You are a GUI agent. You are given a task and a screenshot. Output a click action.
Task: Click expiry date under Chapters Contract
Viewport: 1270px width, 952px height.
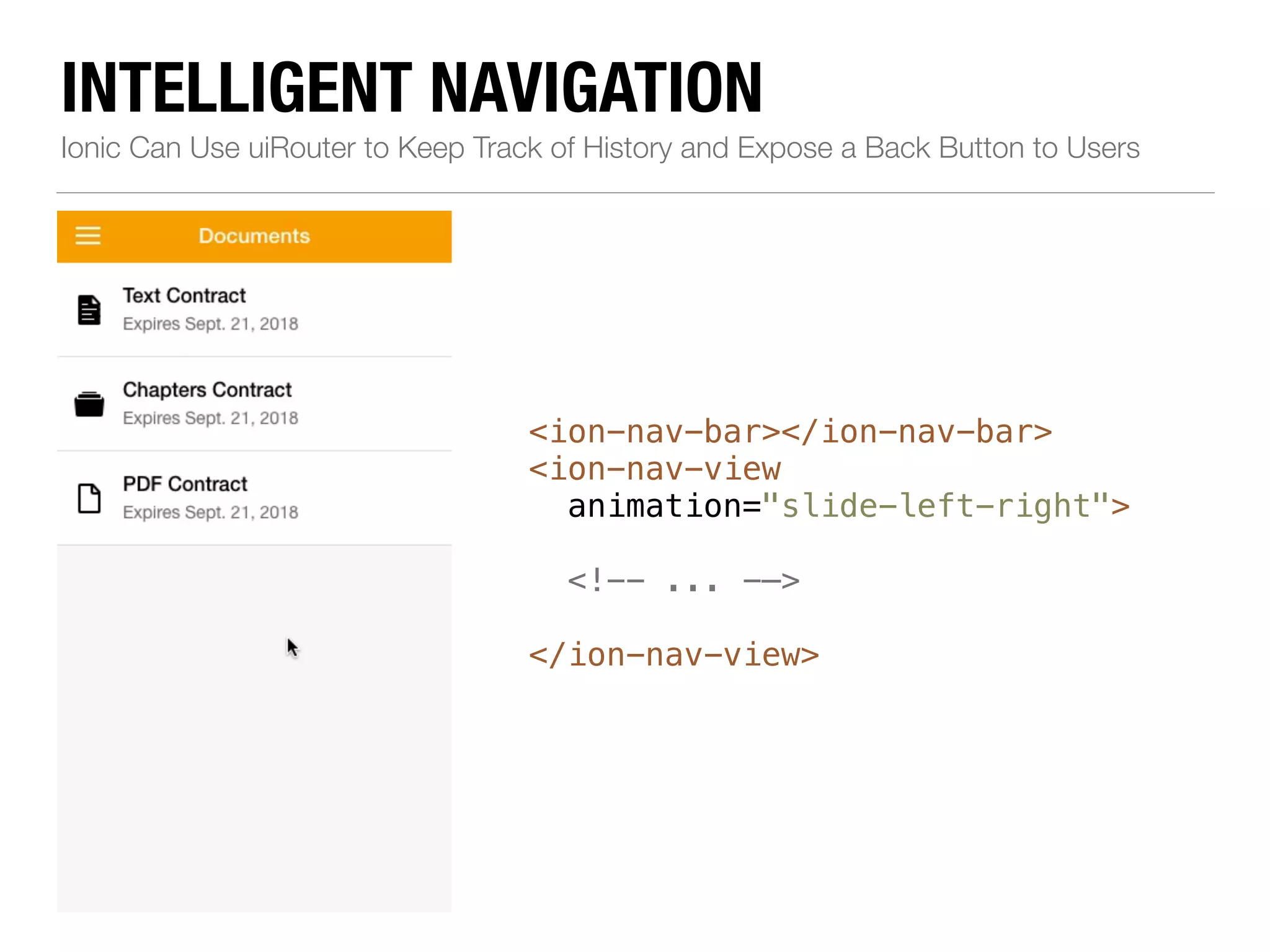(210, 418)
